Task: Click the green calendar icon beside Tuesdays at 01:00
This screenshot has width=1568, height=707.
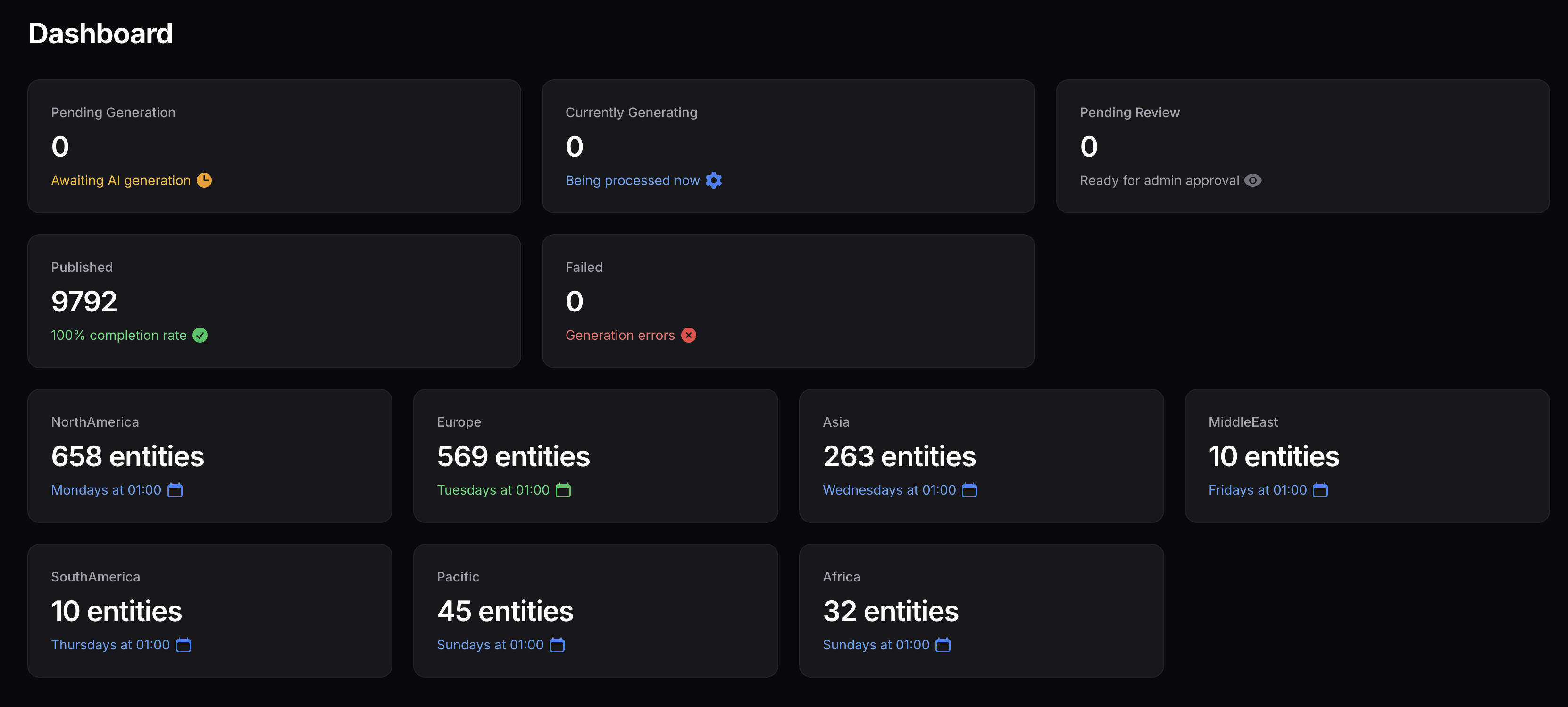Action: 563,489
